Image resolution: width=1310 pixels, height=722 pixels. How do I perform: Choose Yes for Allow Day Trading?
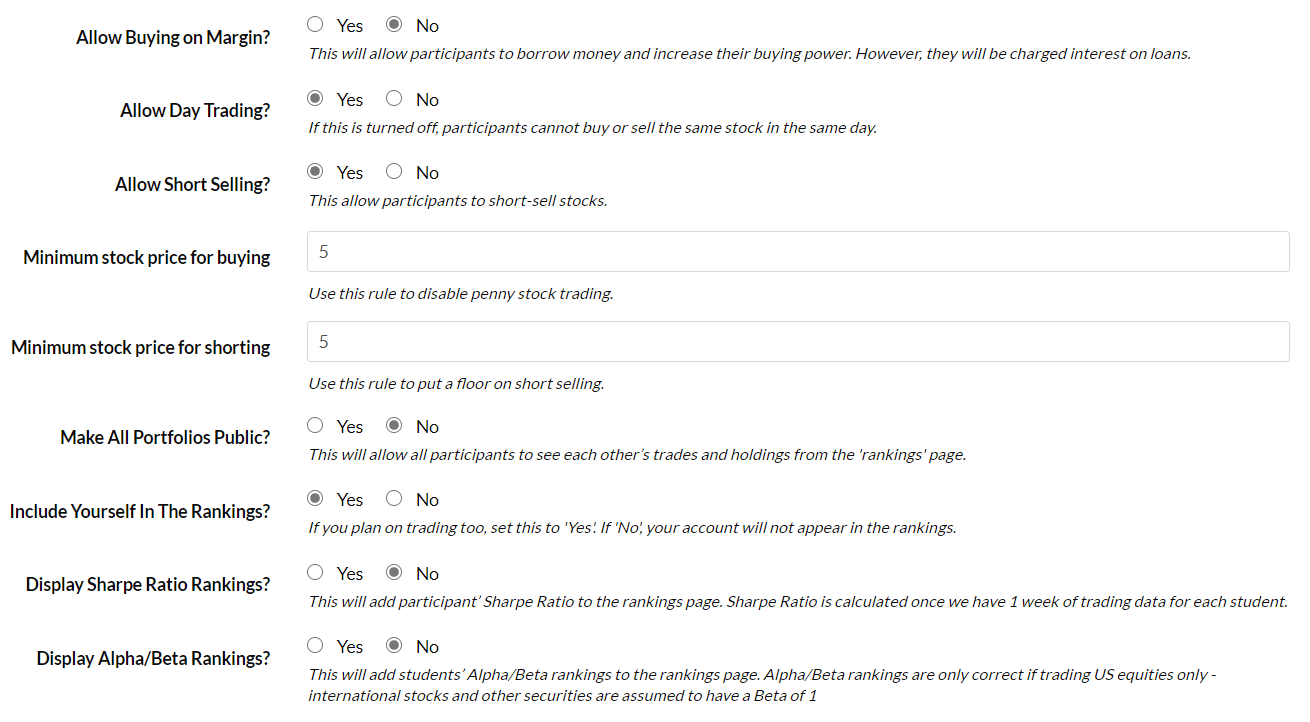click(316, 99)
